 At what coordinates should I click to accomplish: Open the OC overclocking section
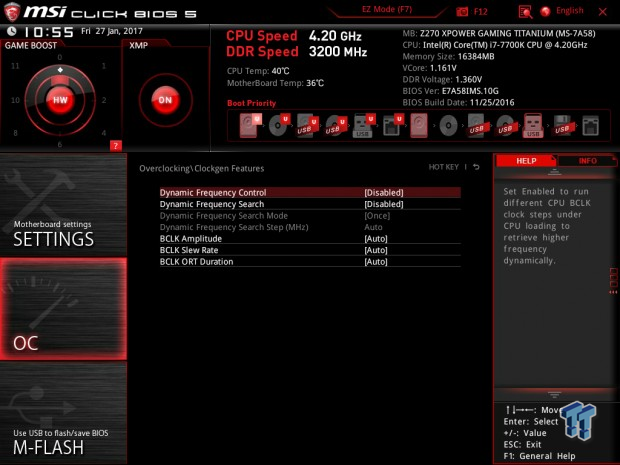click(63, 309)
